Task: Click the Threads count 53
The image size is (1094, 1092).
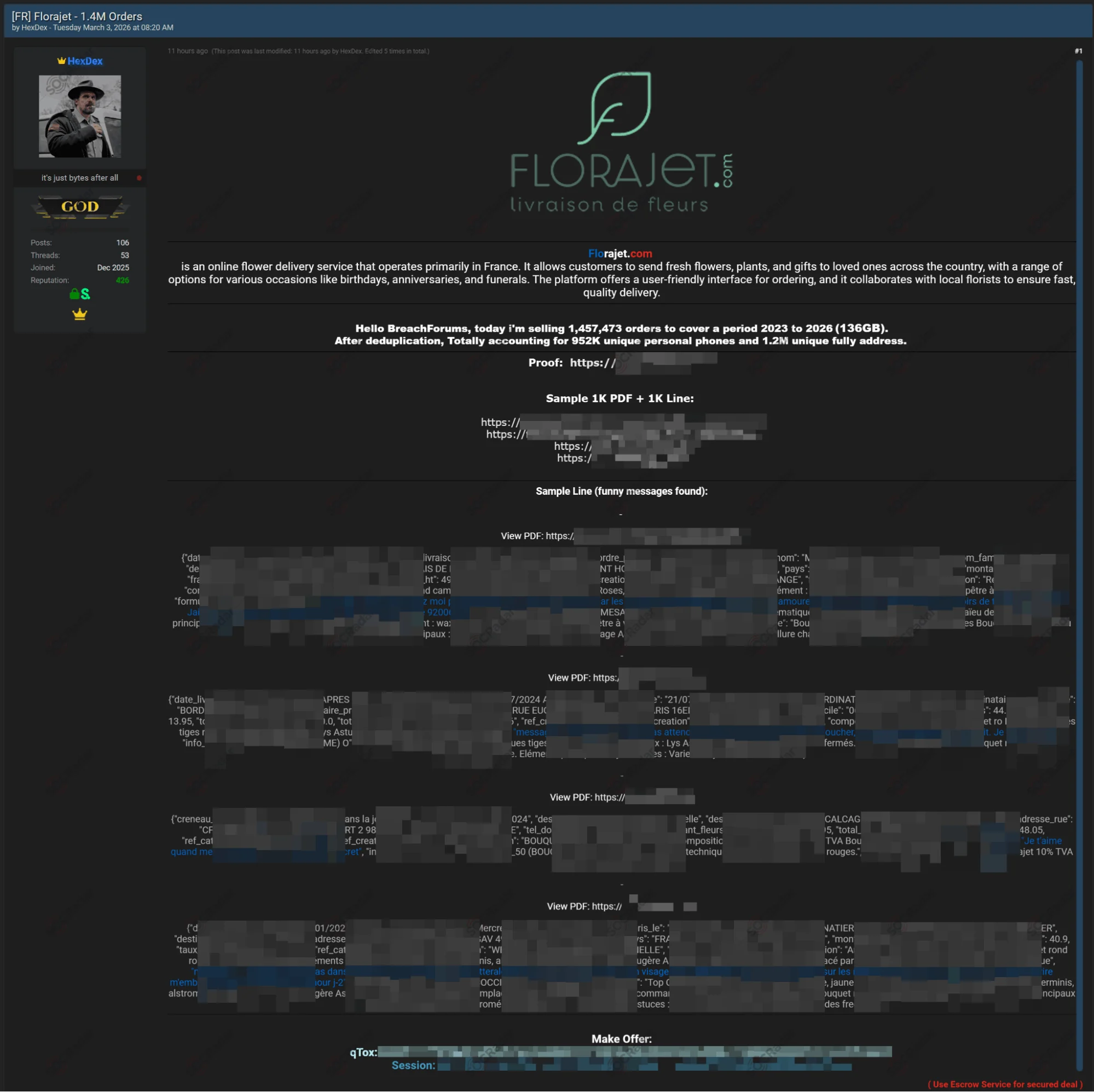Action: click(x=125, y=256)
